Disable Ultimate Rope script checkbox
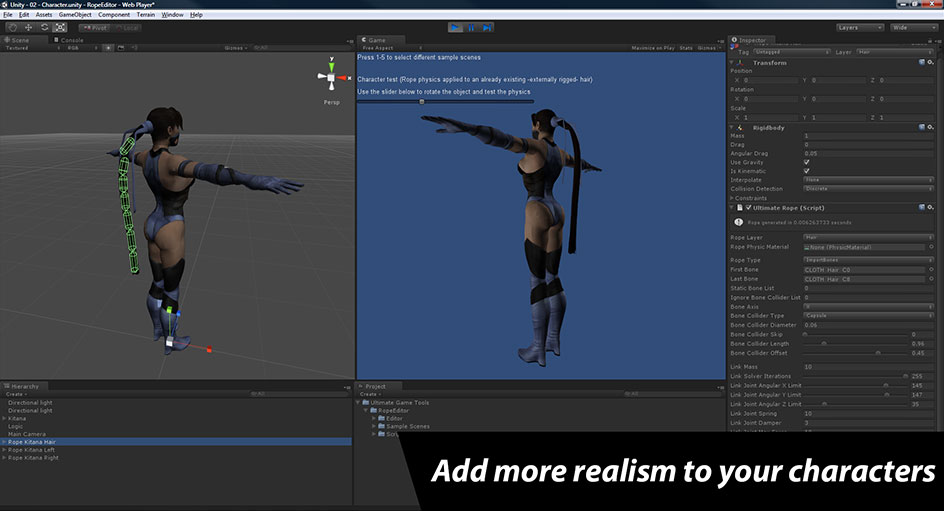 [748, 208]
